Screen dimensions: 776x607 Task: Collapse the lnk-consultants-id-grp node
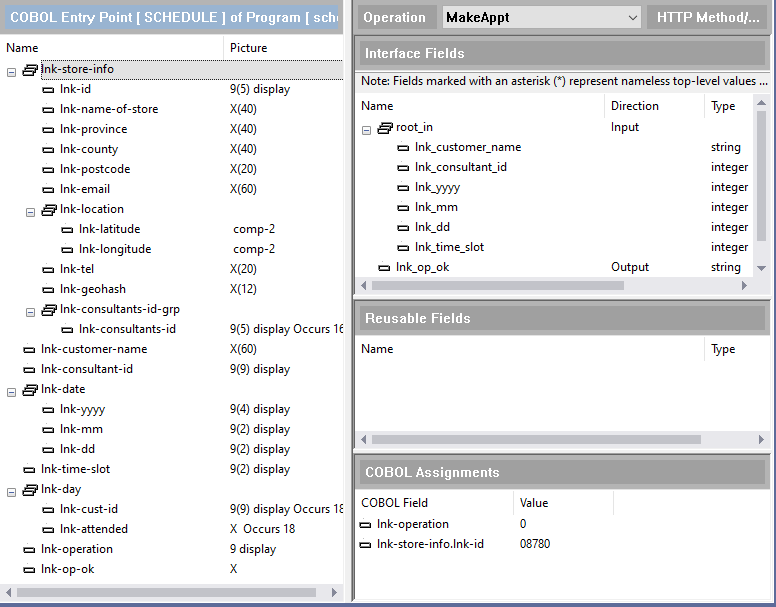30,310
